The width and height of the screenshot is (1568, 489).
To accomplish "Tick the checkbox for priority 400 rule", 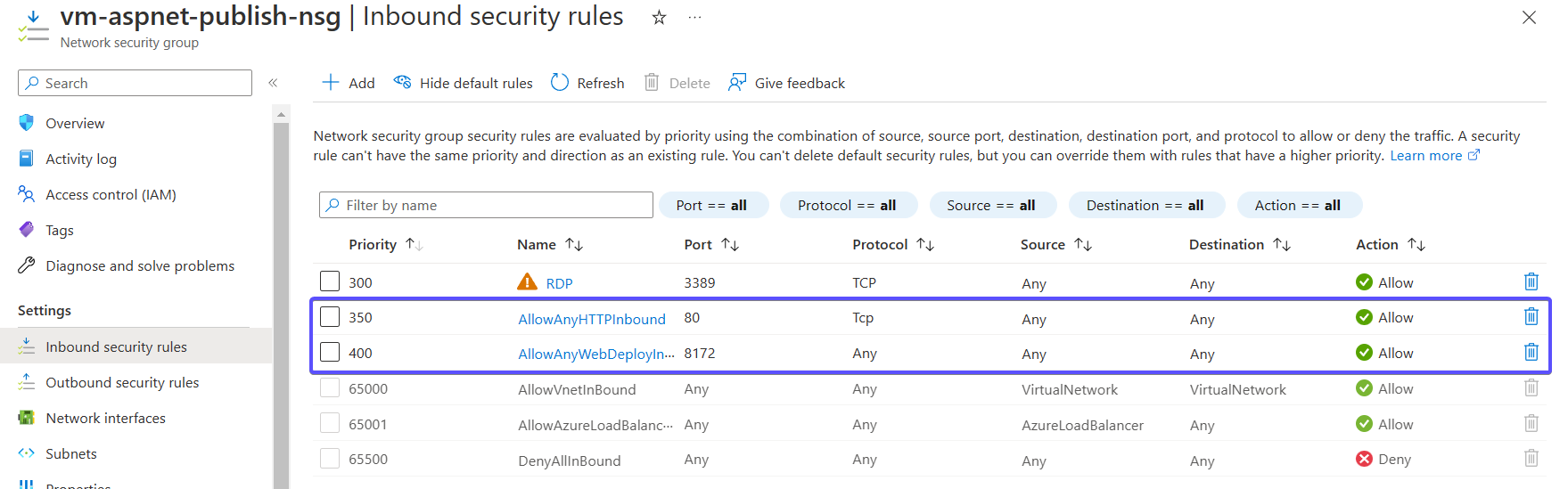I will (330, 352).
